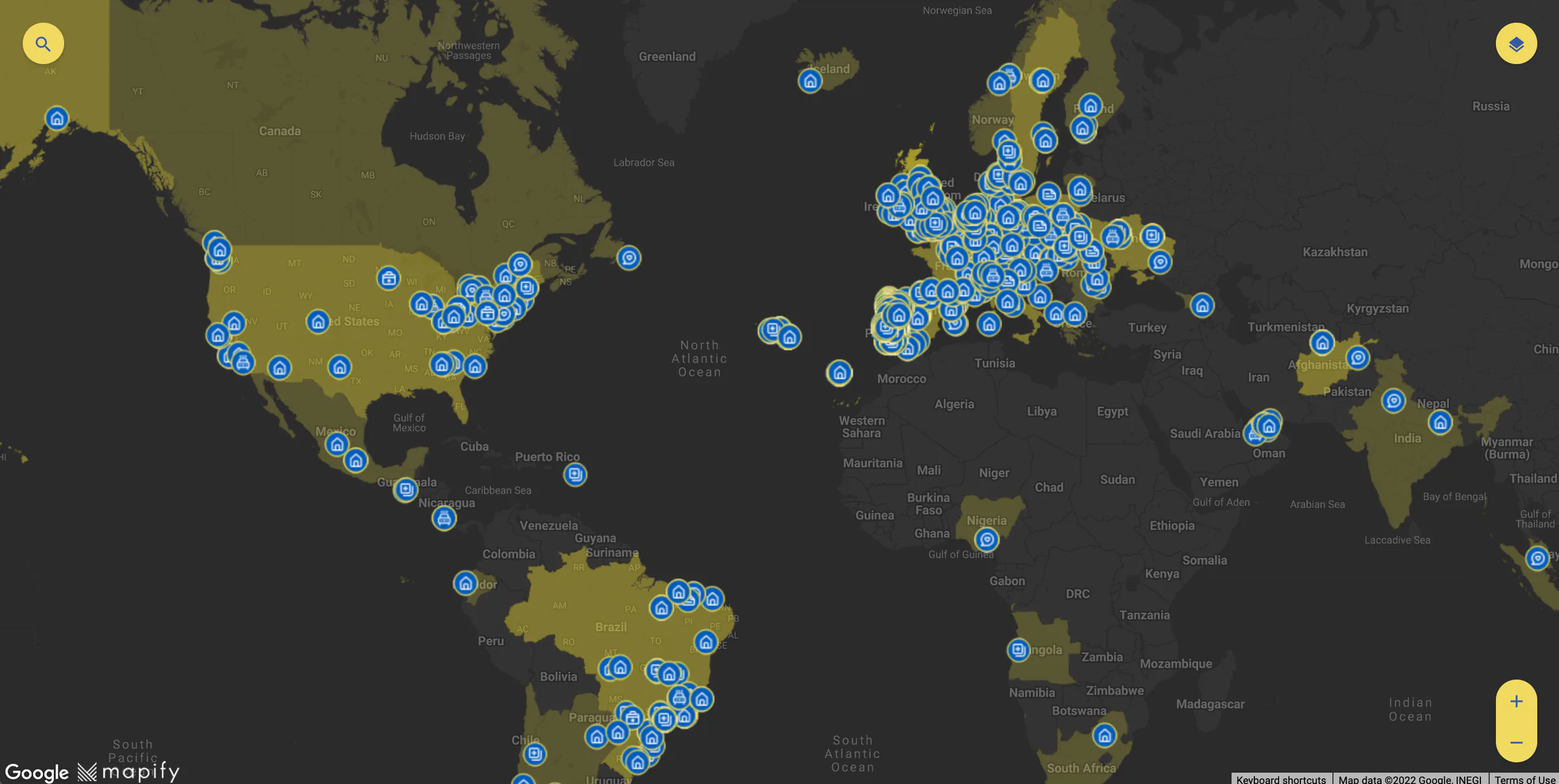Image resolution: width=1559 pixels, height=784 pixels.
Task: Click the home marker in Afghanistan
Action: click(x=1322, y=343)
